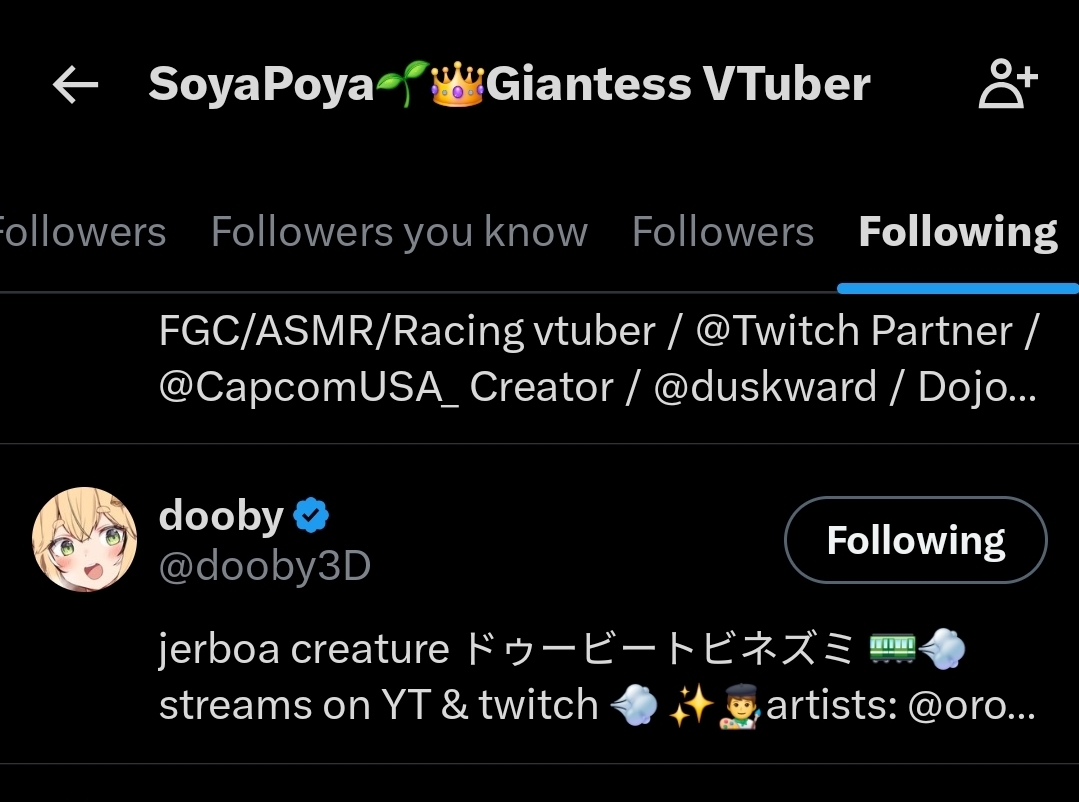1079x802 pixels.
Task: Switch to the Followers you know tab
Action: point(399,232)
